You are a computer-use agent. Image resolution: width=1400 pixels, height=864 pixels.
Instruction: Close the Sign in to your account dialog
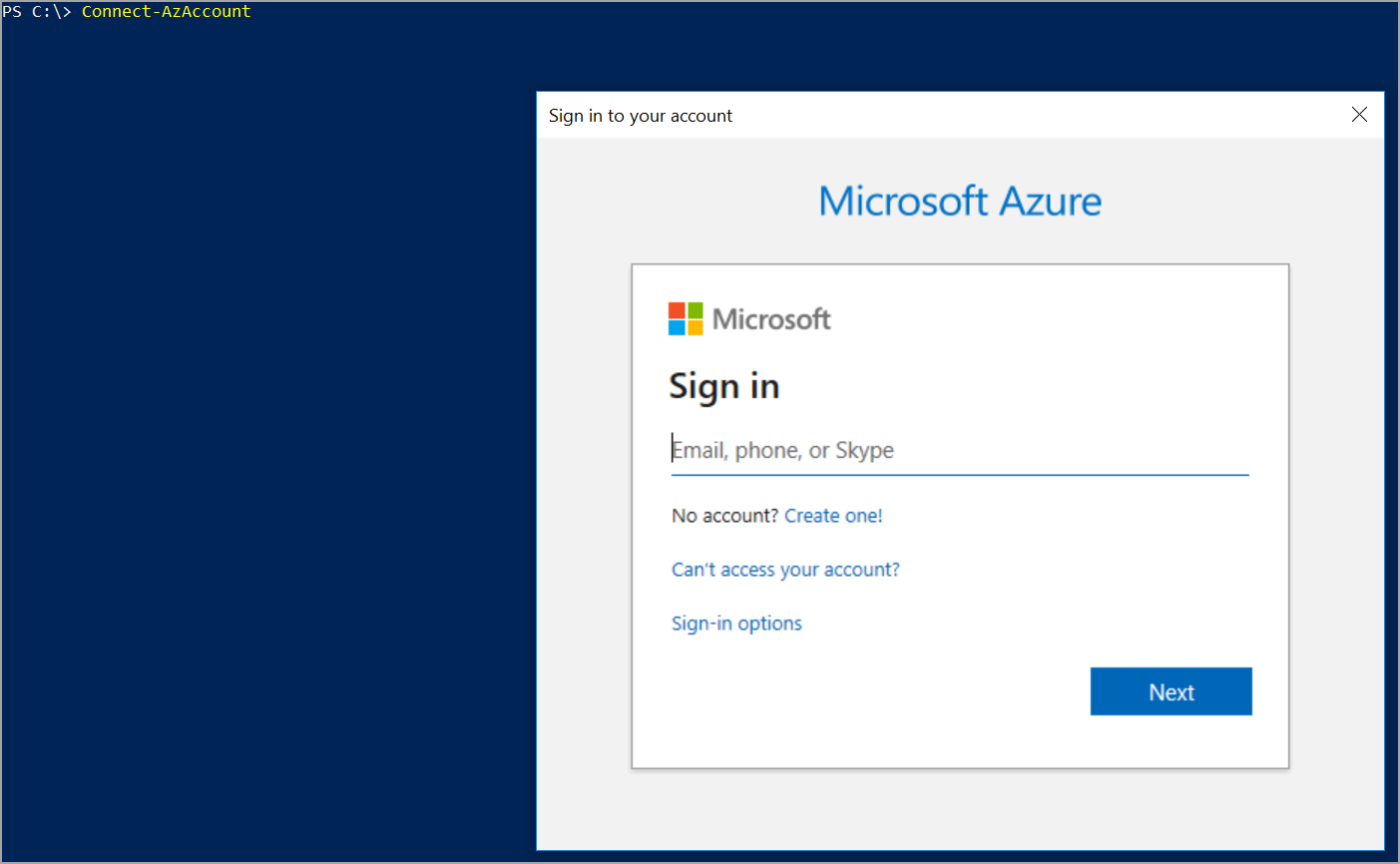pyautogui.click(x=1359, y=115)
